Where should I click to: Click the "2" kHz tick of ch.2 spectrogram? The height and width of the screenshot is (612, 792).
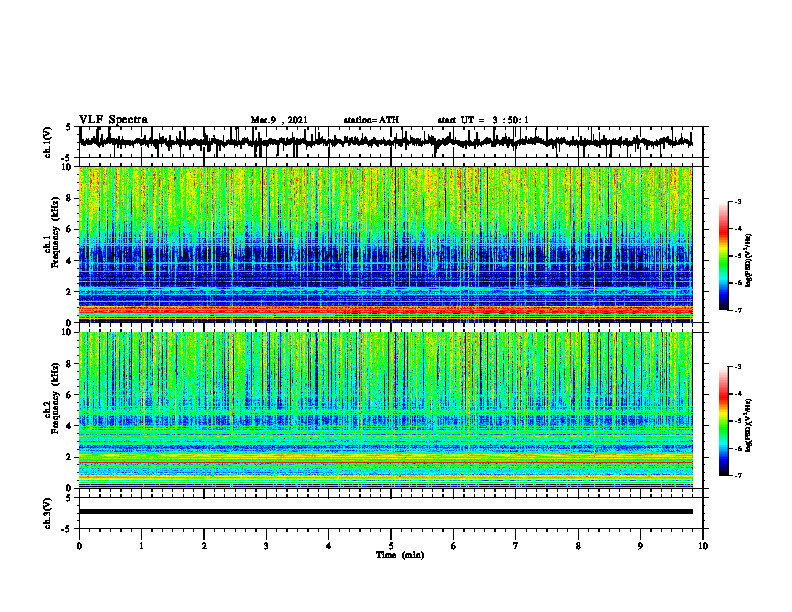click(x=70, y=457)
